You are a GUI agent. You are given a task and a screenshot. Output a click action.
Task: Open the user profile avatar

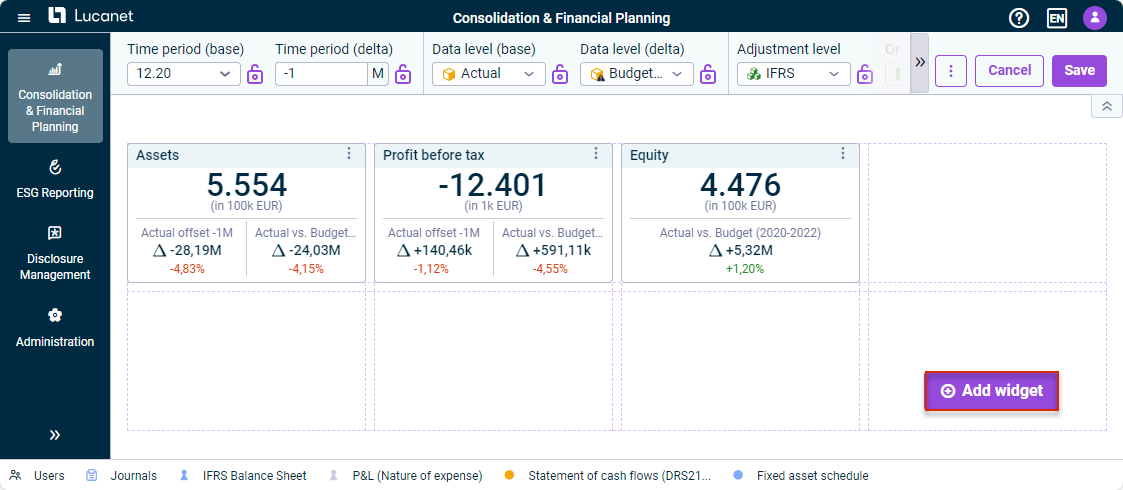point(1094,18)
